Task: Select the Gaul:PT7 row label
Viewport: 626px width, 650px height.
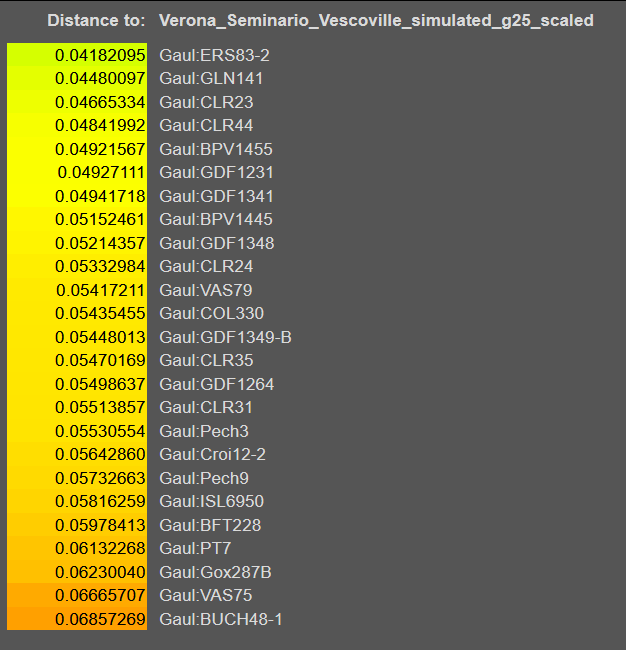Action: [x=195, y=548]
